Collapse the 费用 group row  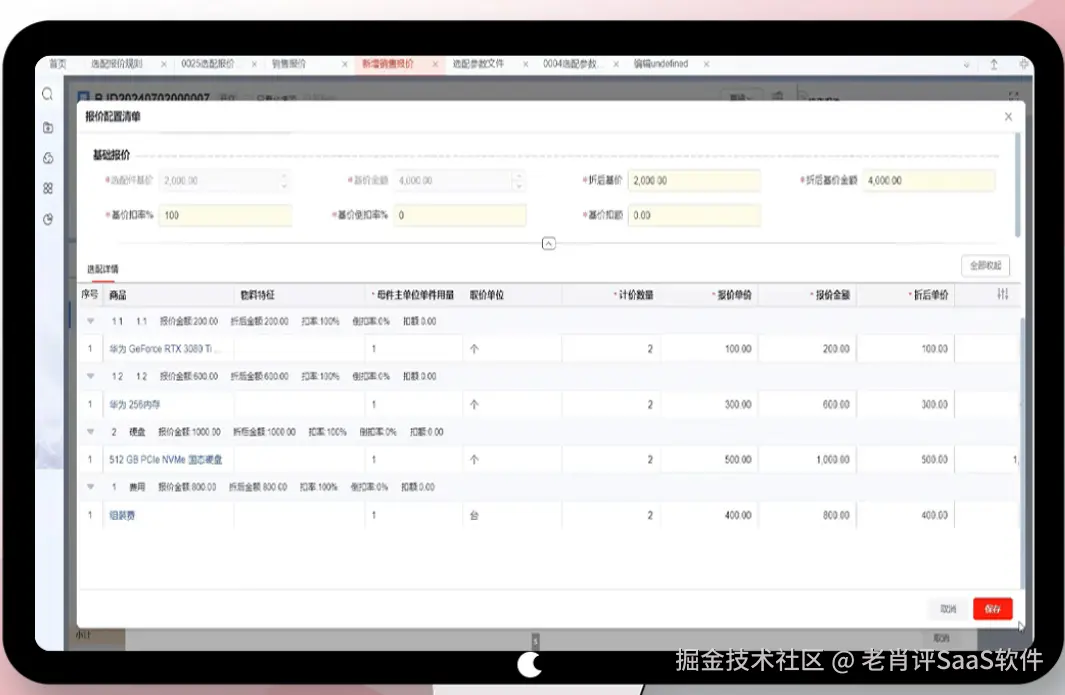pyautogui.click(x=90, y=486)
